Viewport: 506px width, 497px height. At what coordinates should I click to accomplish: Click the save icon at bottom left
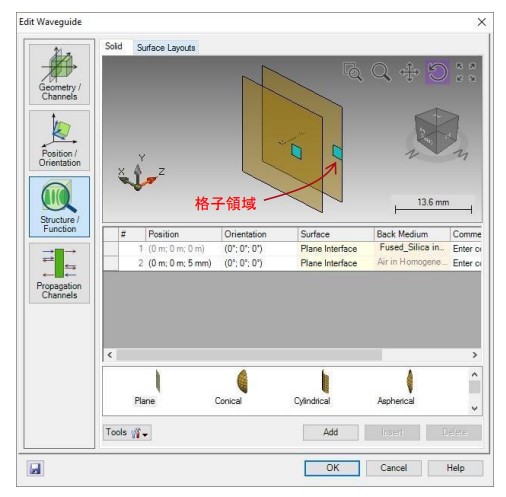coord(35,468)
